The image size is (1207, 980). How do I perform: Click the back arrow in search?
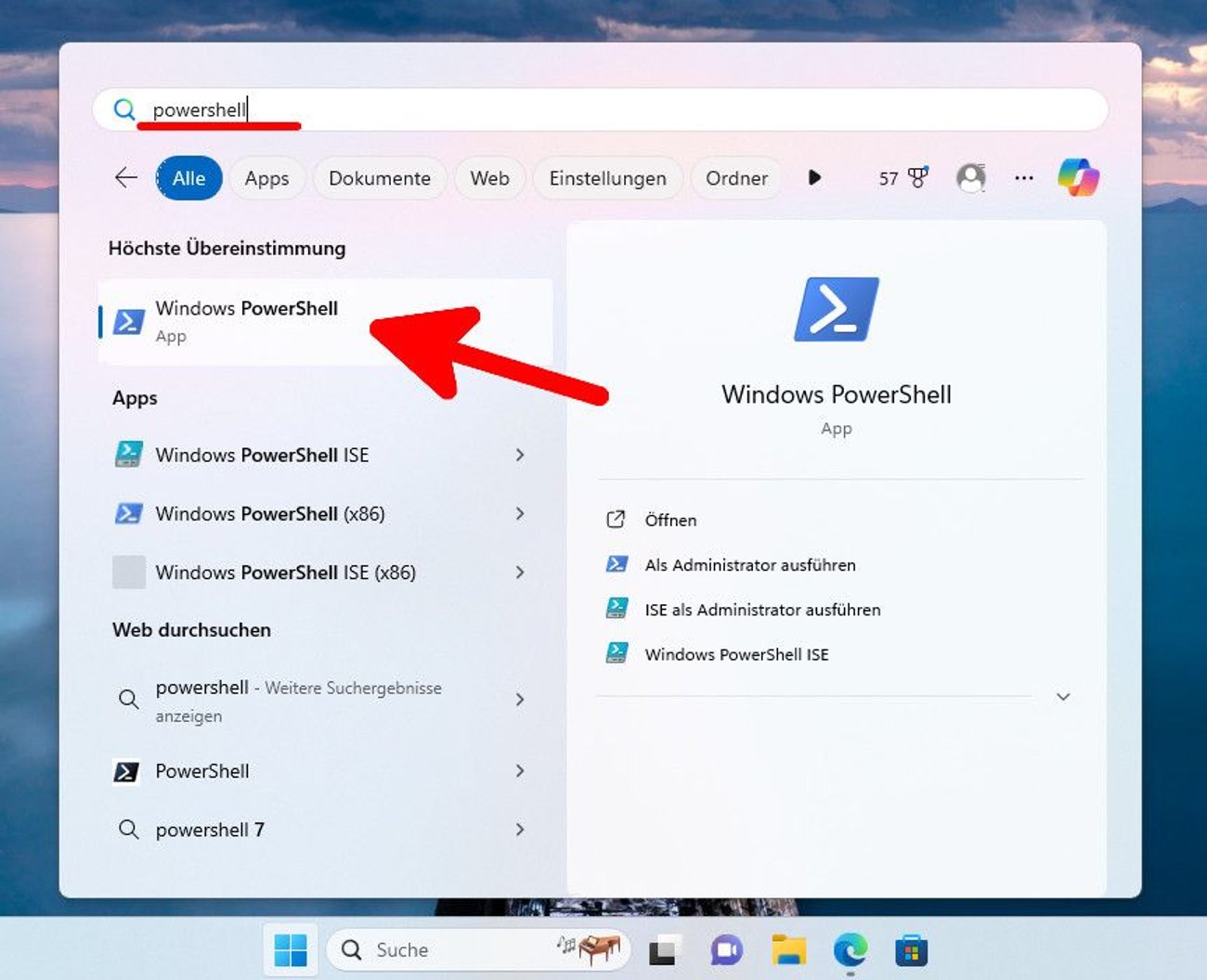coord(125,177)
